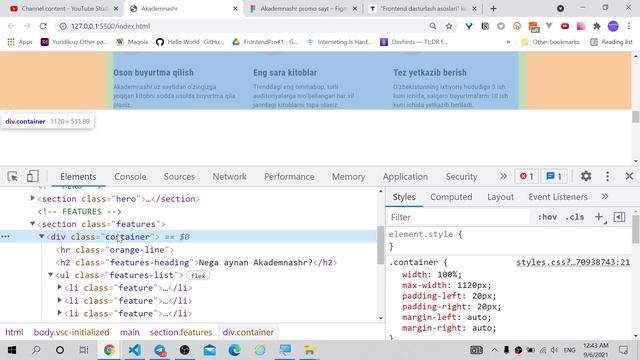Open the browser extensions puzzle icon

[x=597, y=26]
